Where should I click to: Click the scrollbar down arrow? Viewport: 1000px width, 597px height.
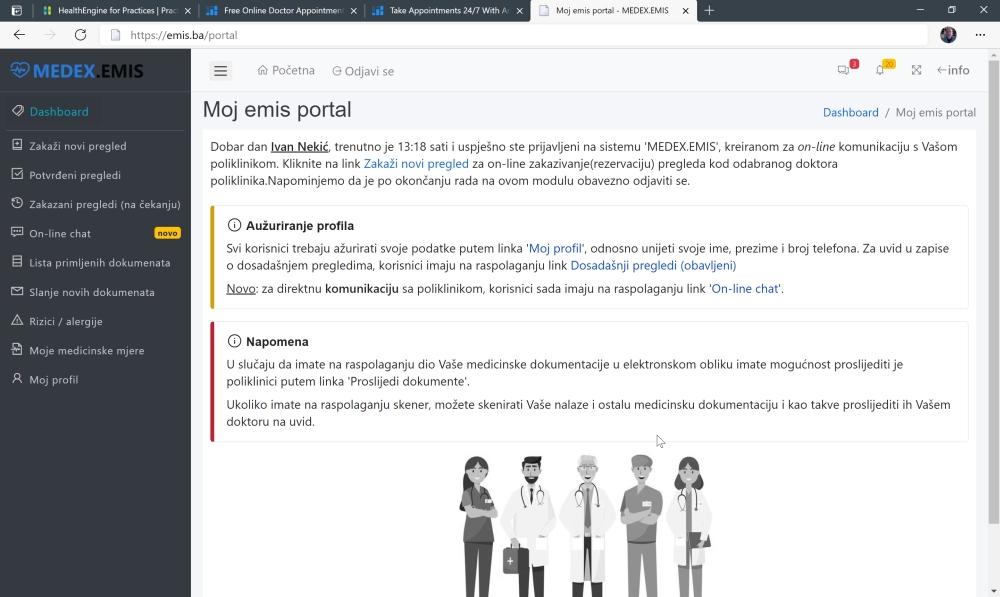coord(994,591)
